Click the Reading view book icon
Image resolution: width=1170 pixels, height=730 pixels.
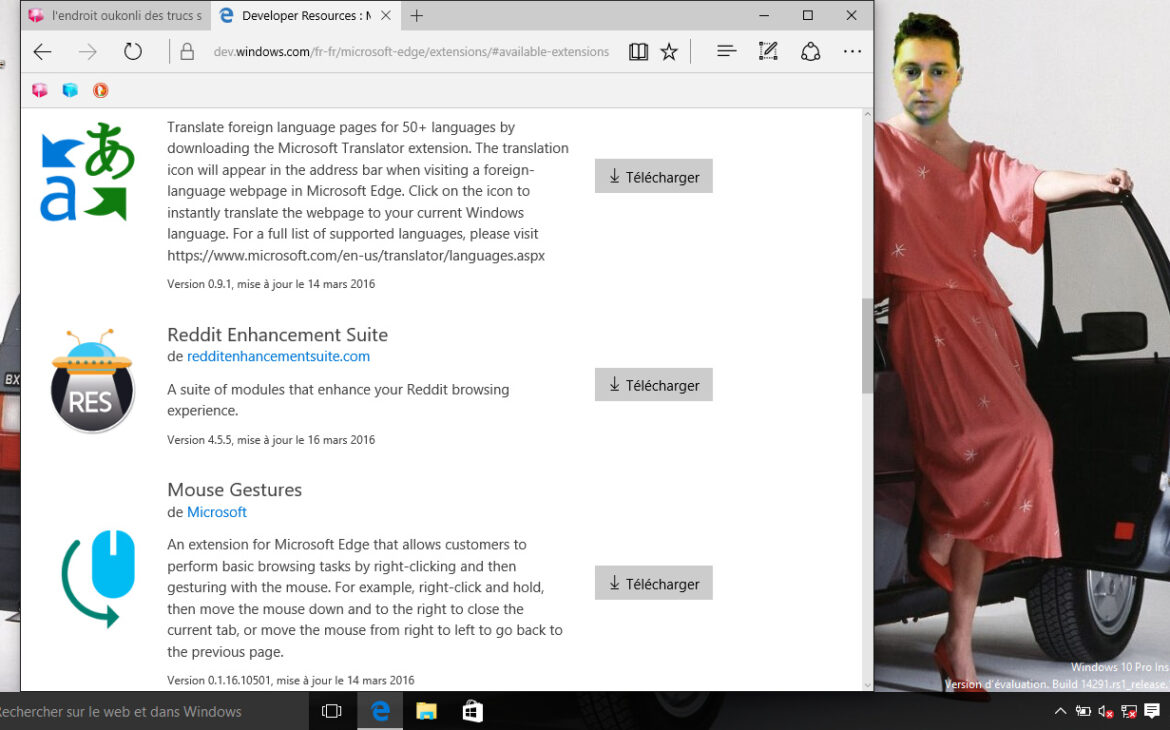click(638, 52)
